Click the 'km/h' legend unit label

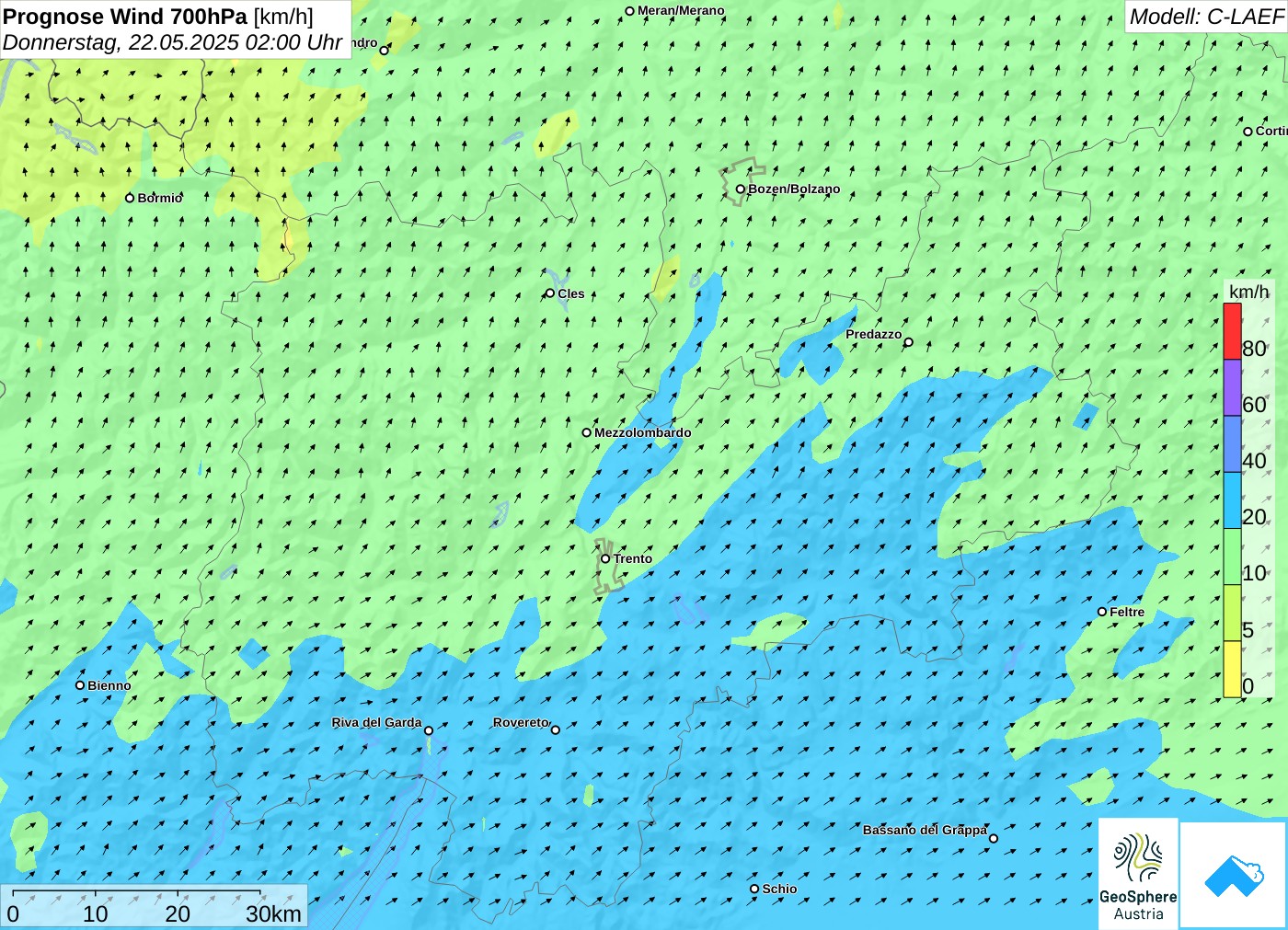[1248, 292]
